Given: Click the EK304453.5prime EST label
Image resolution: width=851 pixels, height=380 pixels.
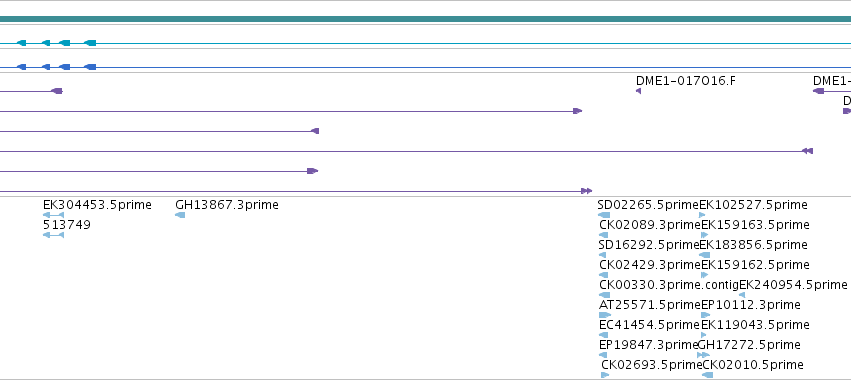Looking at the screenshot, I should point(97,205).
